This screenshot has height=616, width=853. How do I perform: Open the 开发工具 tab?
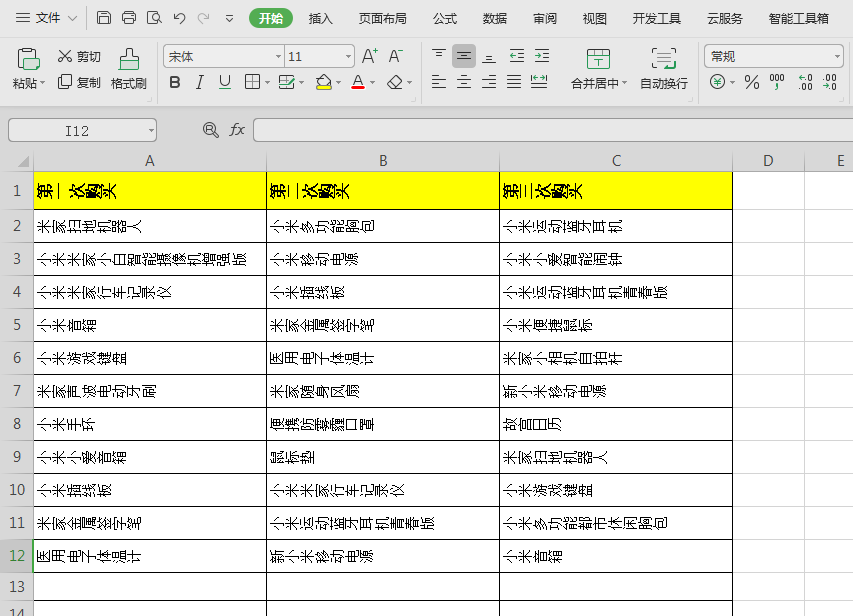point(657,19)
